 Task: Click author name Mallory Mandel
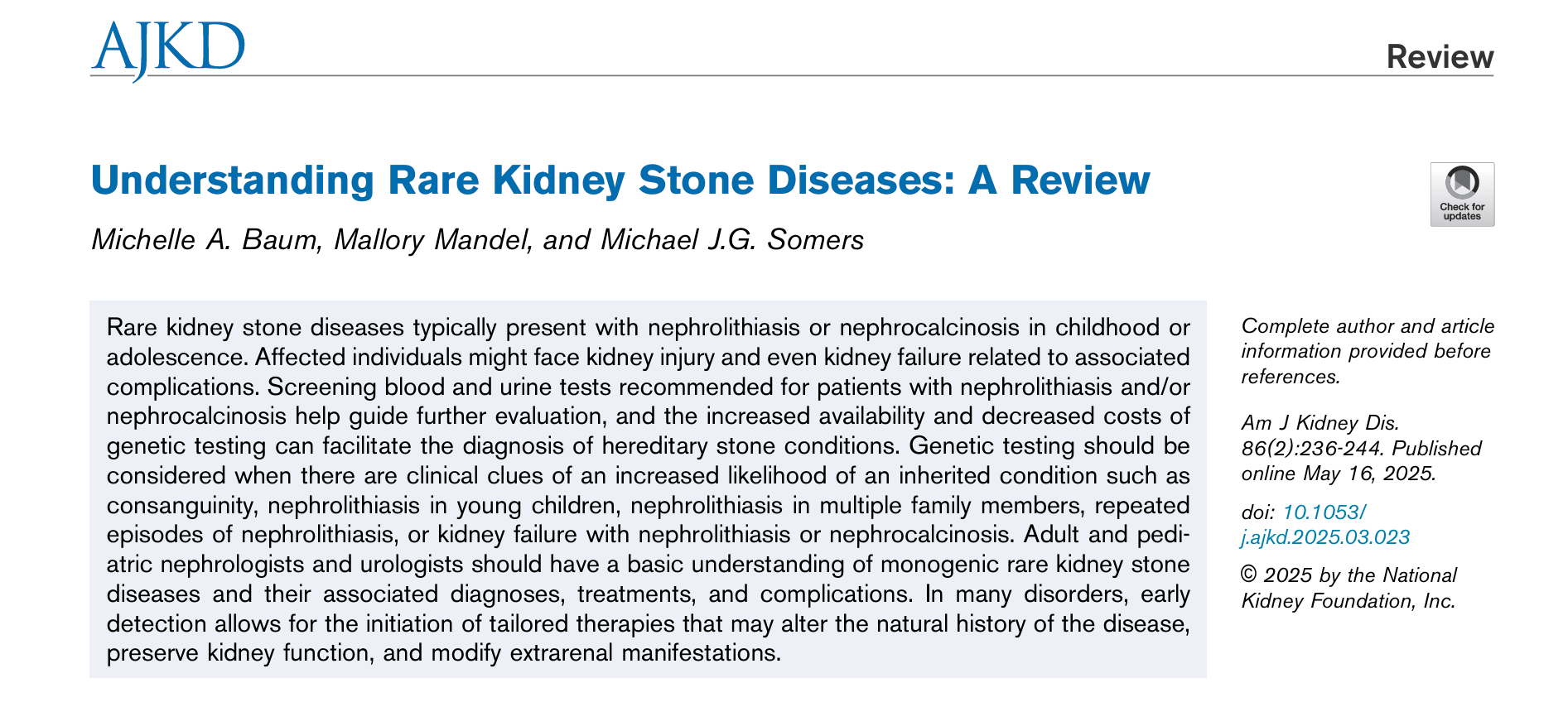coord(433,239)
